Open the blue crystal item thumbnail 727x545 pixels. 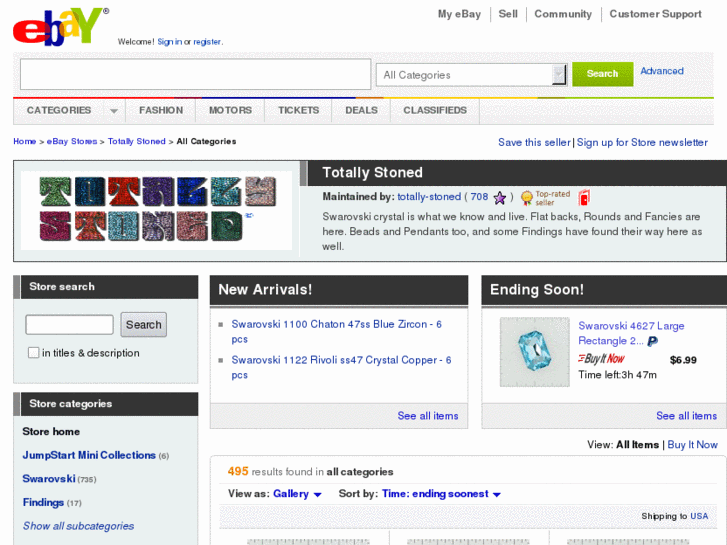tap(534, 352)
